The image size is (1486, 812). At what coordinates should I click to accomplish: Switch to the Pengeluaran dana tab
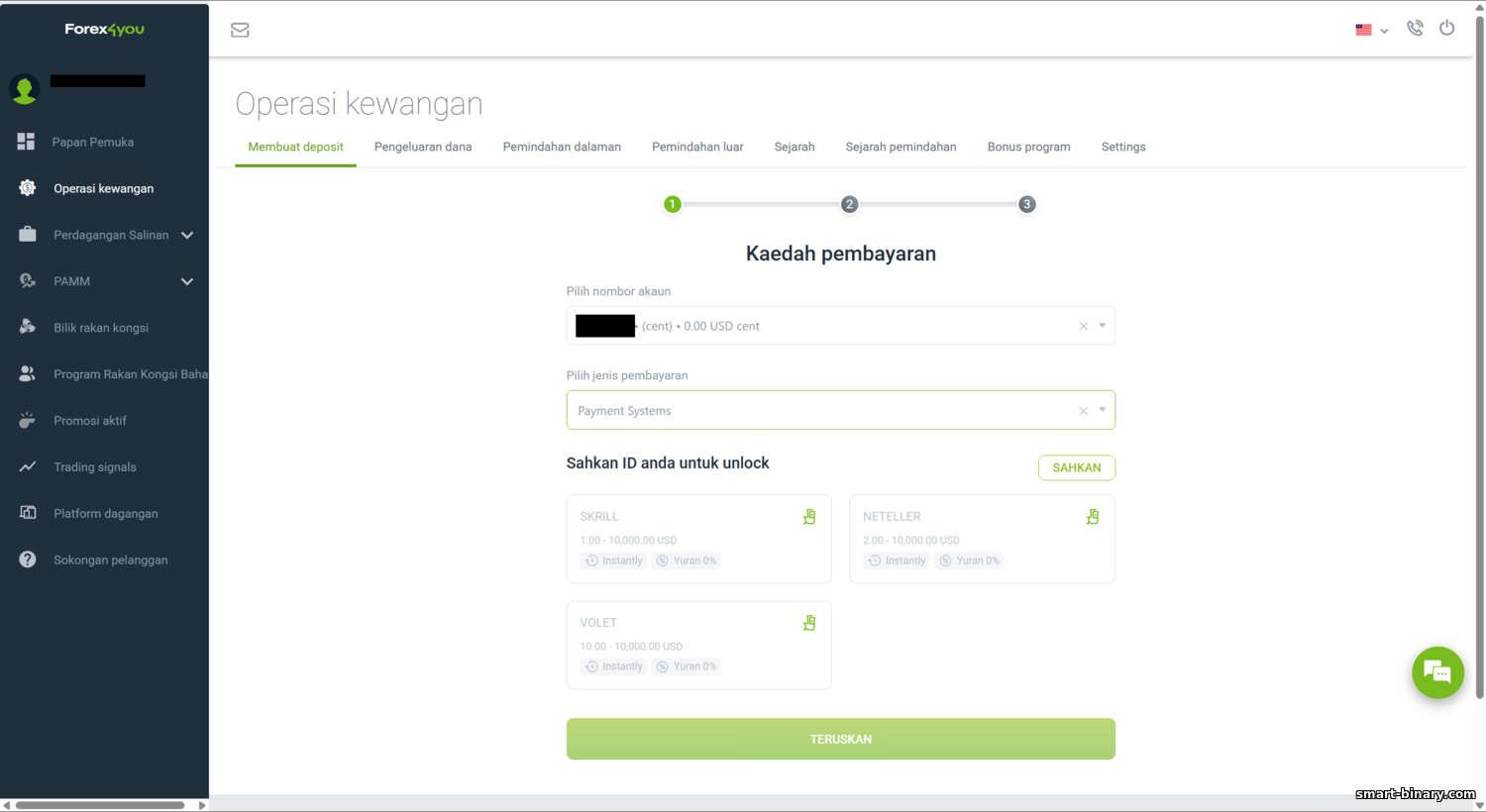coord(423,147)
